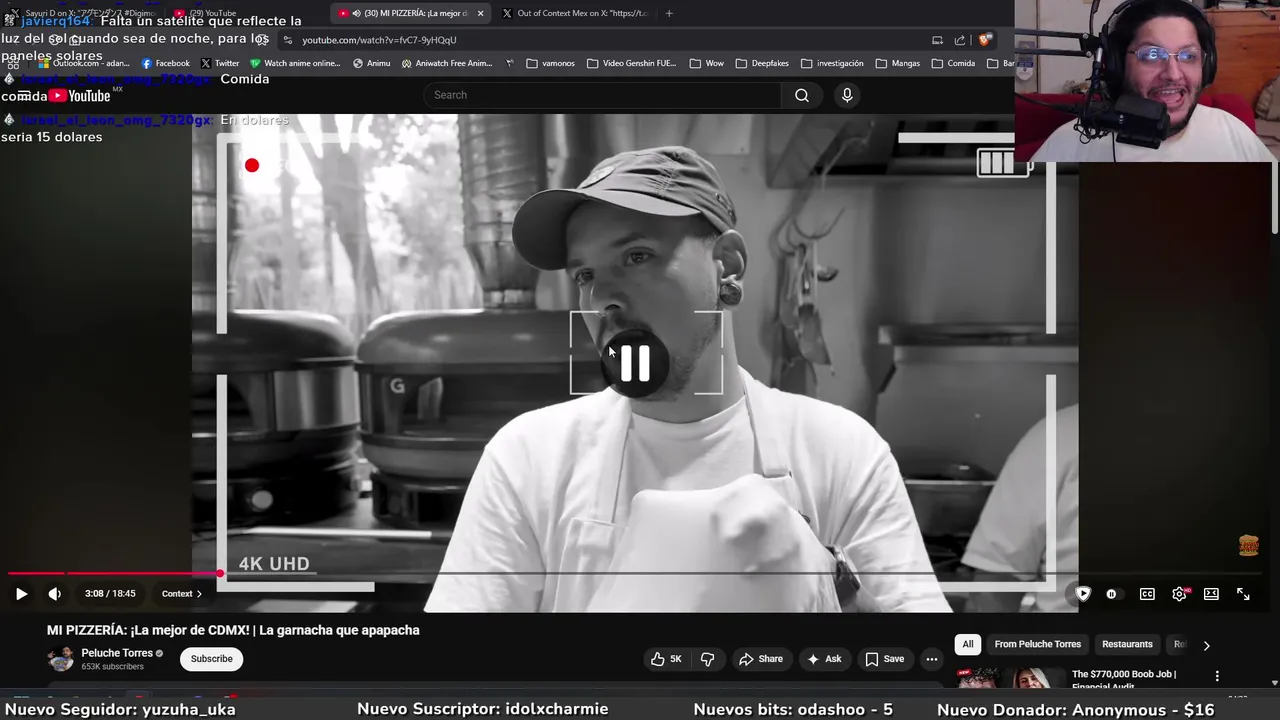The width and height of the screenshot is (1280, 720).
Task: Click the pause overlay in the video center
Action: (635, 364)
